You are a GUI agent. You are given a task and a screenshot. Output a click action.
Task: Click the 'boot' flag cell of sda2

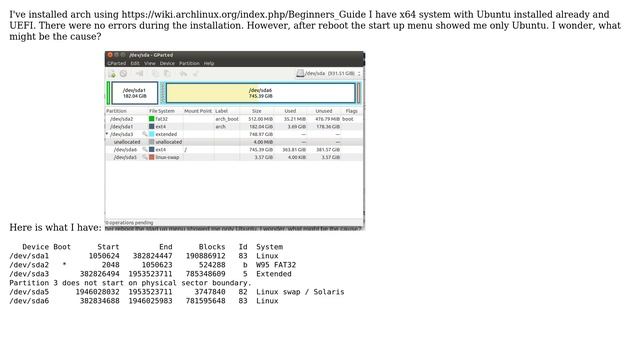pos(348,119)
